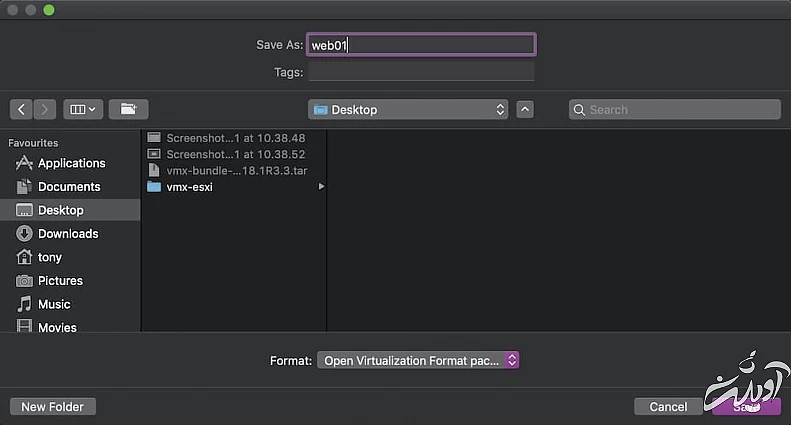This screenshot has height=425, width=791.
Task: Expand the vmx-esxi folder
Action: click(321, 187)
